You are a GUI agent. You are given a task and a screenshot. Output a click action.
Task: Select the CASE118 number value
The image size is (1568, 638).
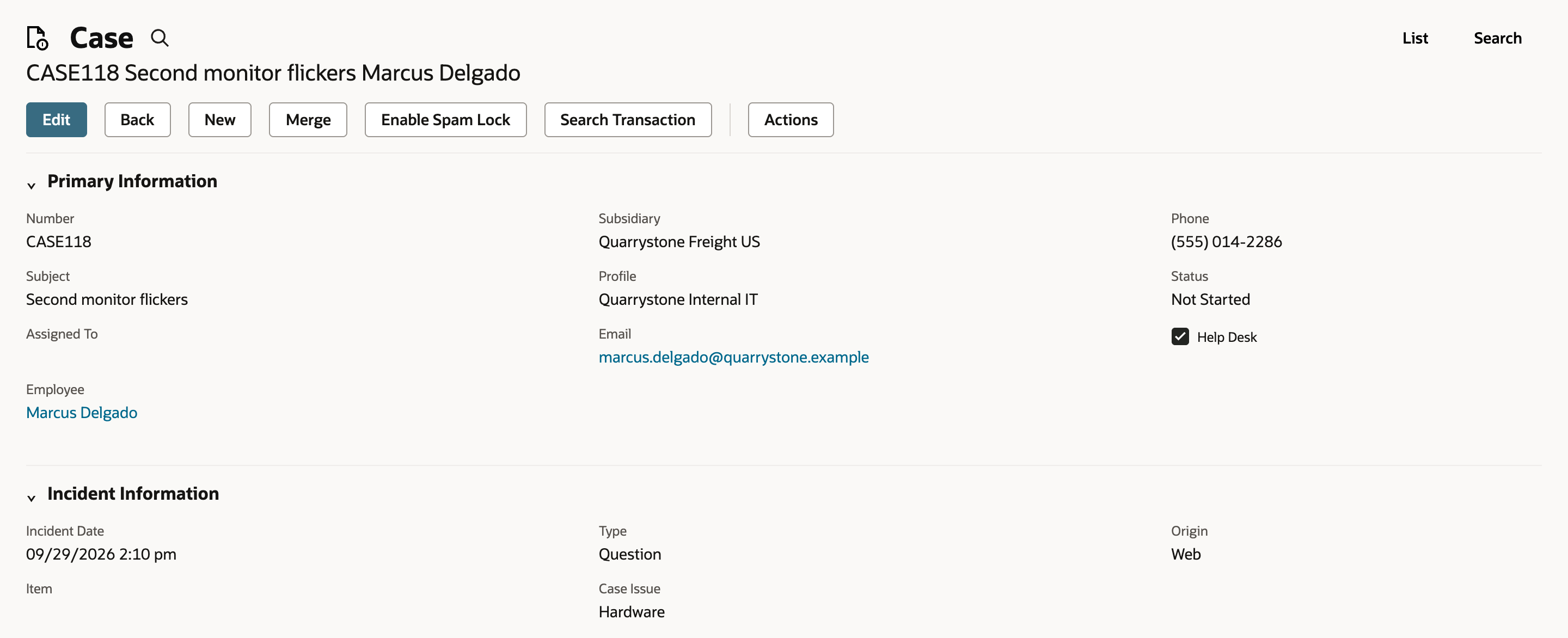point(58,242)
